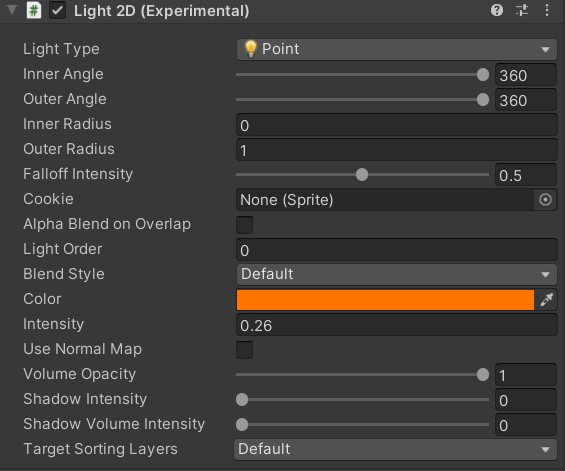Click the C# script icon of Light 2D

point(34,10)
